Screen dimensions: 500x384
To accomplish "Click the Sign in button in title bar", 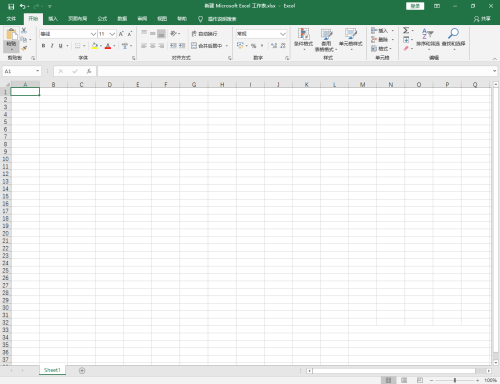I will [415, 6].
